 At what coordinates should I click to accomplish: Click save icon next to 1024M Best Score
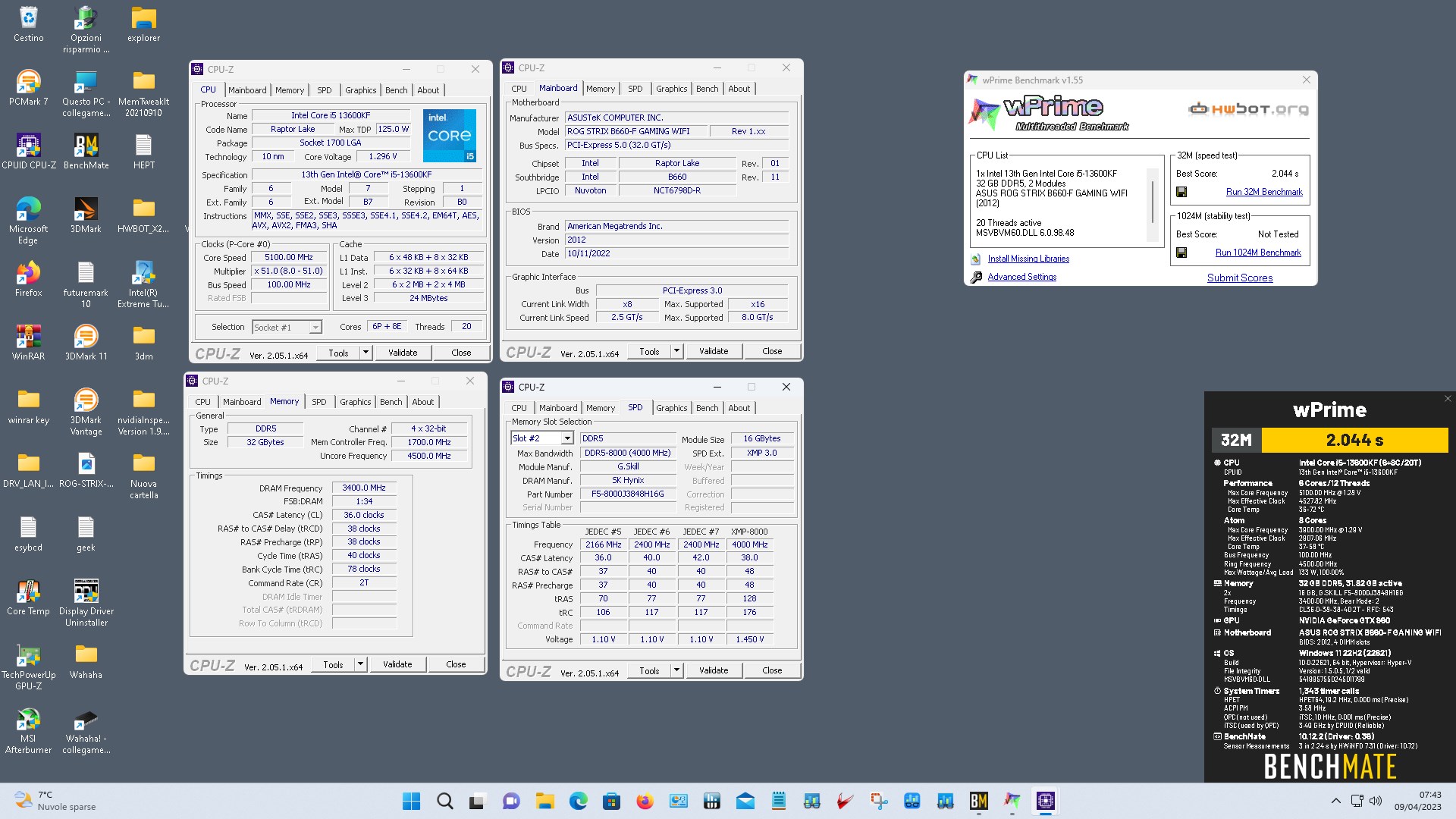(1181, 253)
